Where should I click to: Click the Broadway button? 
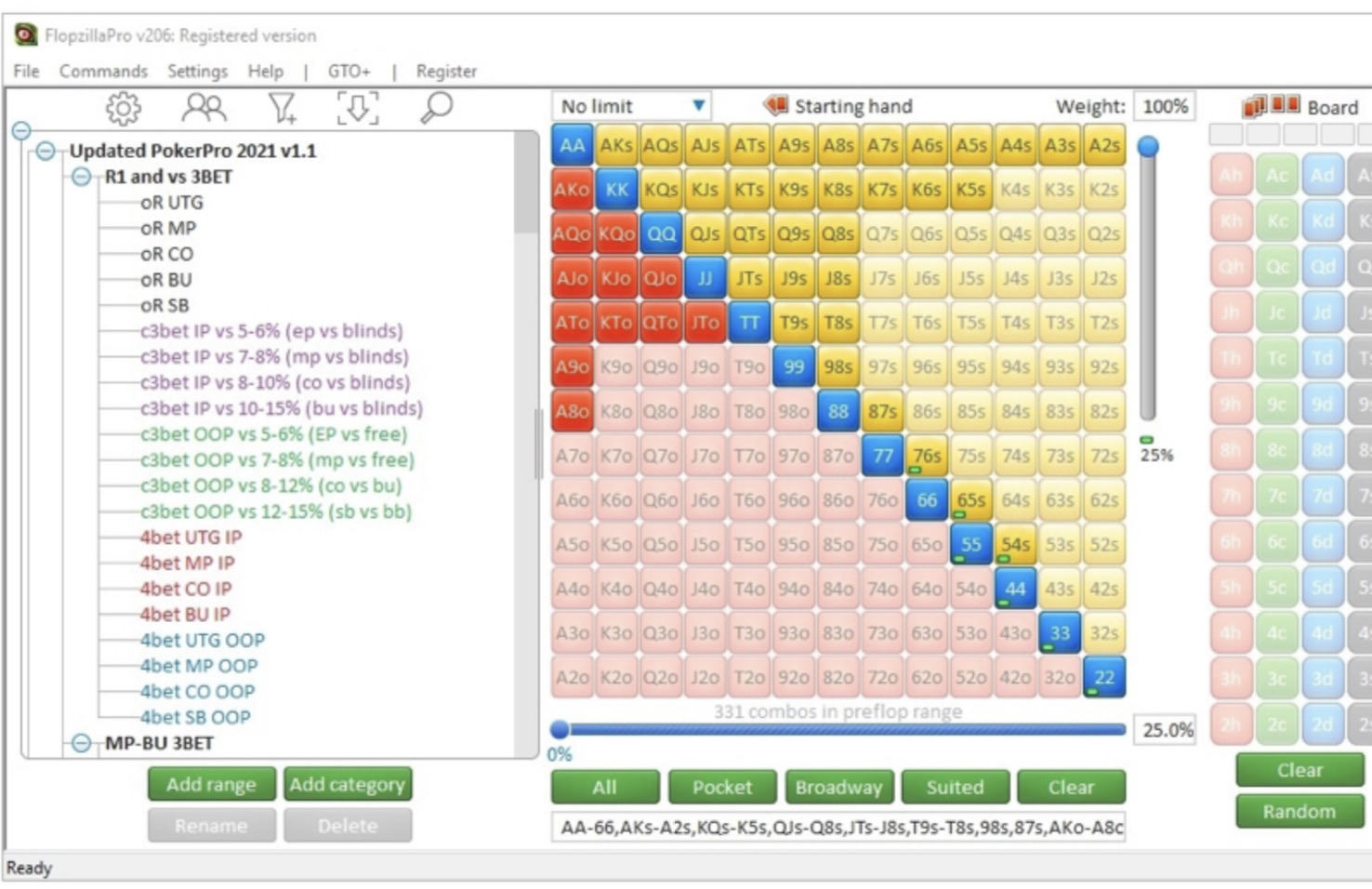tap(838, 787)
